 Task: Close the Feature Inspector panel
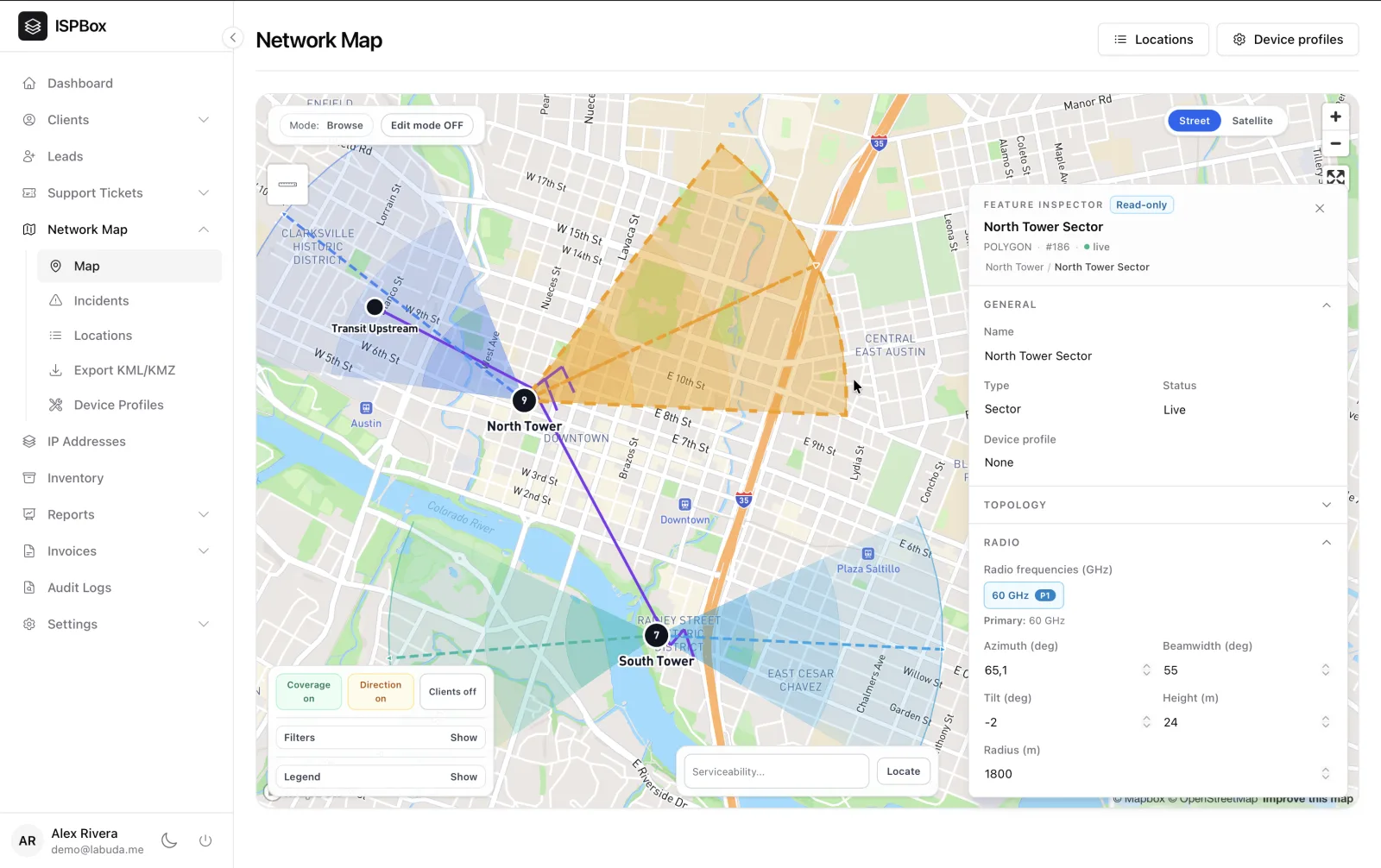(x=1320, y=209)
